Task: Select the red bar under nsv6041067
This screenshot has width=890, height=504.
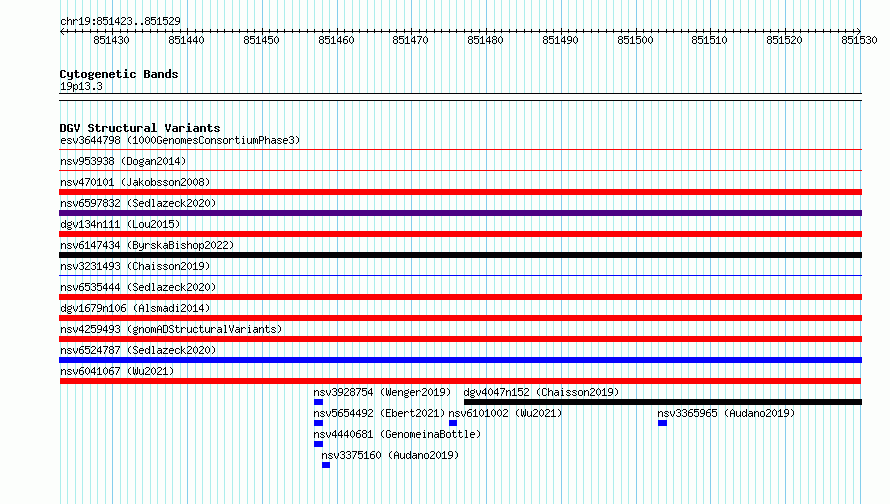Action: pyautogui.click(x=460, y=381)
